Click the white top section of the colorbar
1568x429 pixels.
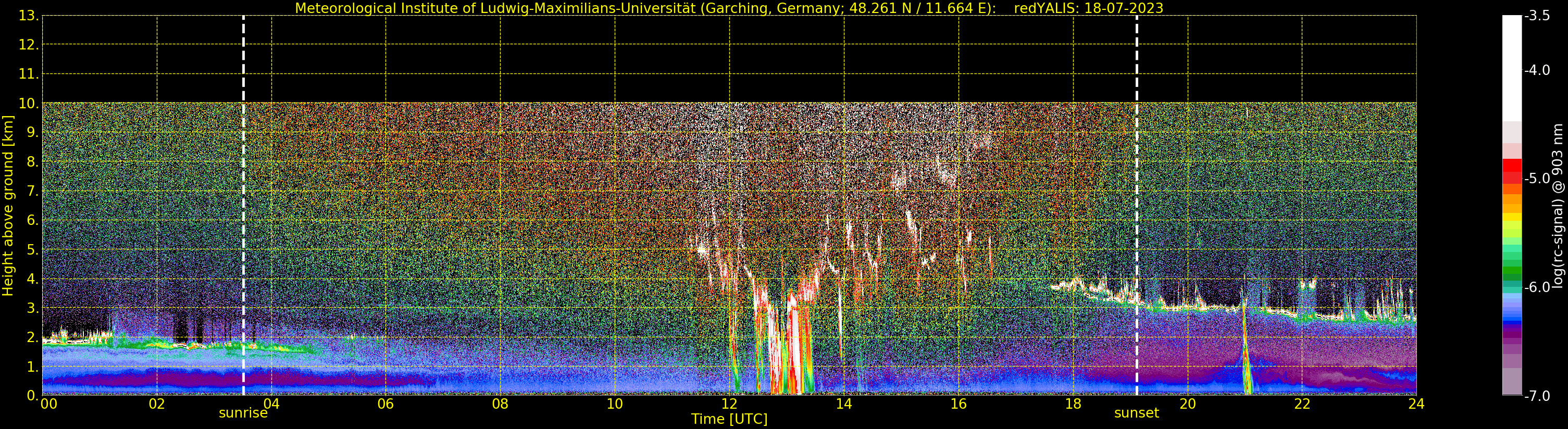coord(1512,68)
